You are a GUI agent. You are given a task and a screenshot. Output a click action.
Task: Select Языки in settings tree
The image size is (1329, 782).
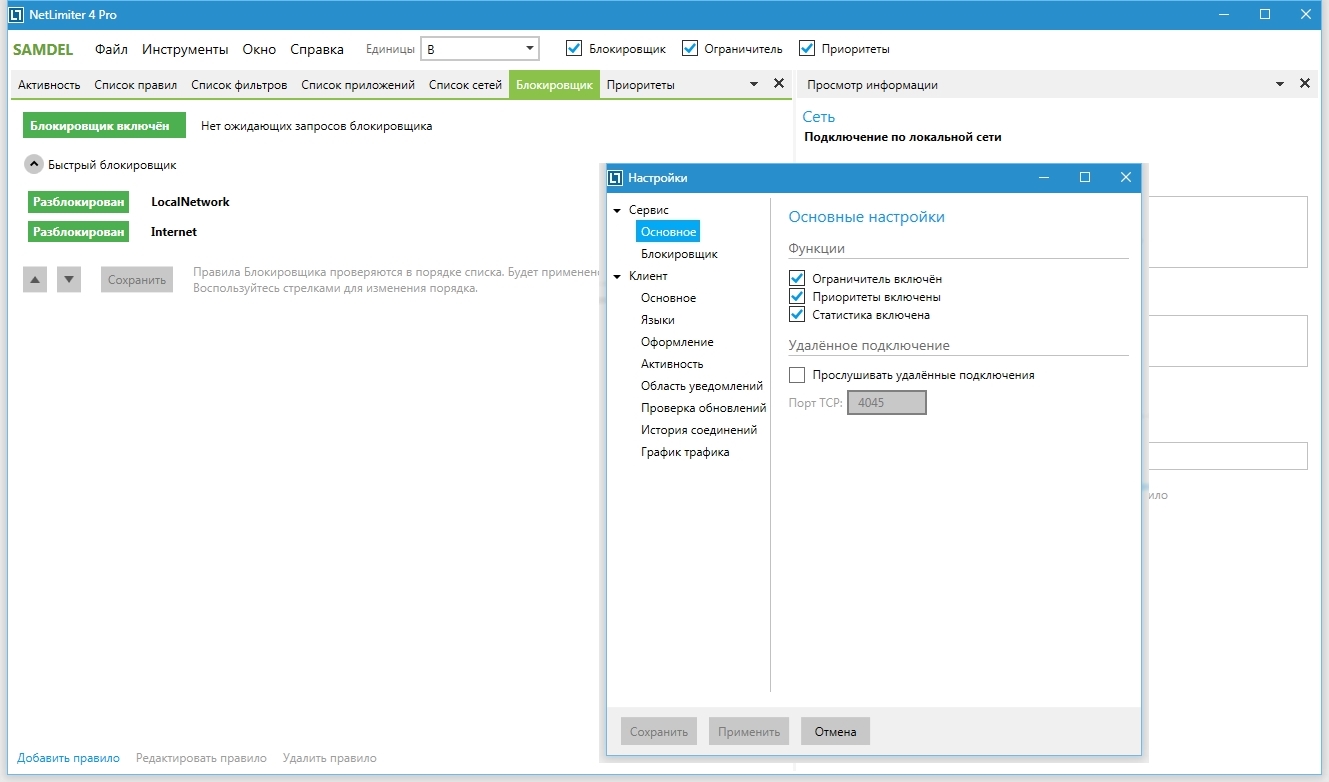pos(657,320)
